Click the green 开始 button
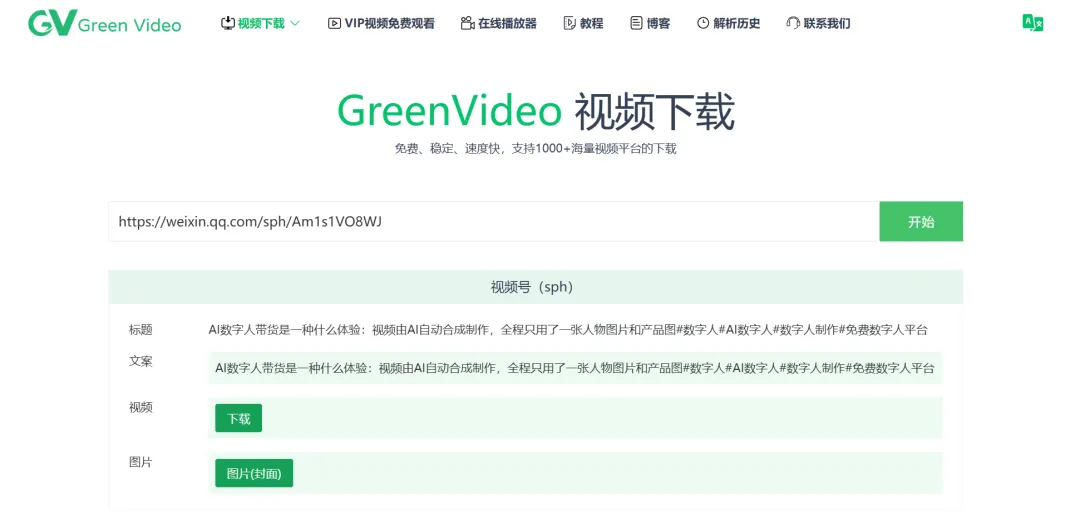This screenshot has width=1080, height=519. (x=921, y=222)
